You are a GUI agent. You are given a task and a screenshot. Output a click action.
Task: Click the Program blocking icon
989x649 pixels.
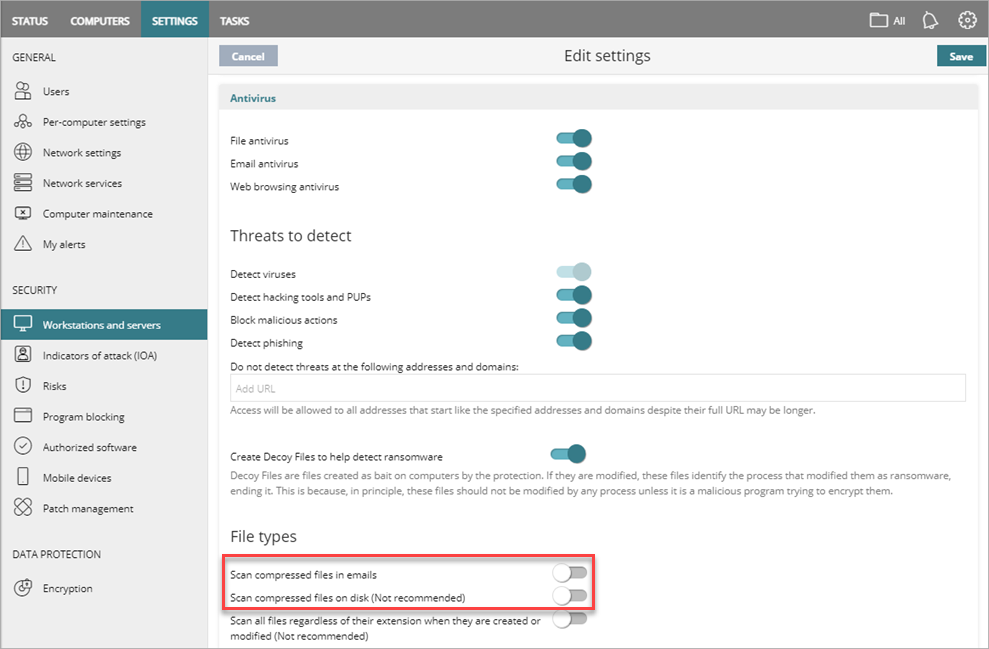23,415
